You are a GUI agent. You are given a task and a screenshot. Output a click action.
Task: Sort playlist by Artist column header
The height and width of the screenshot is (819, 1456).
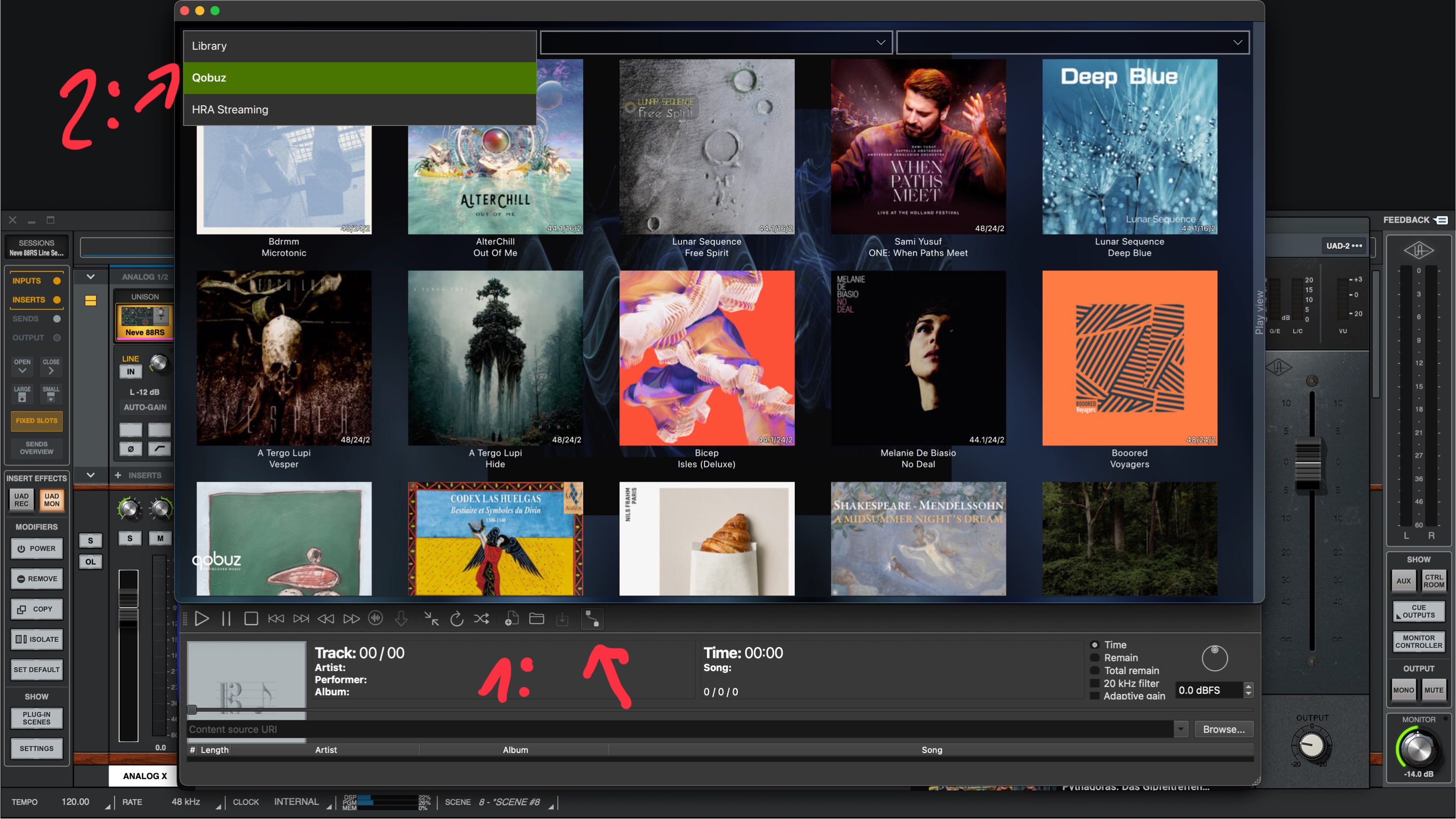[326, 750]
